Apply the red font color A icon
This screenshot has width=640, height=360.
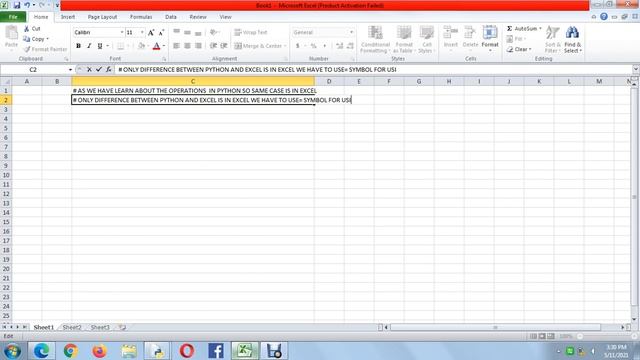pyautogui.click(x=156, y=46)
